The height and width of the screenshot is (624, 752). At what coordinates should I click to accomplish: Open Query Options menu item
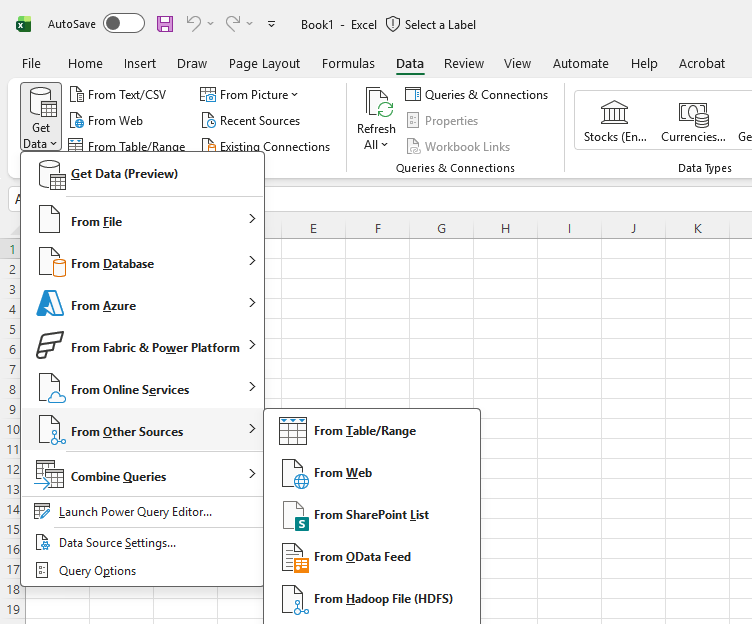[x=143, y=570]
